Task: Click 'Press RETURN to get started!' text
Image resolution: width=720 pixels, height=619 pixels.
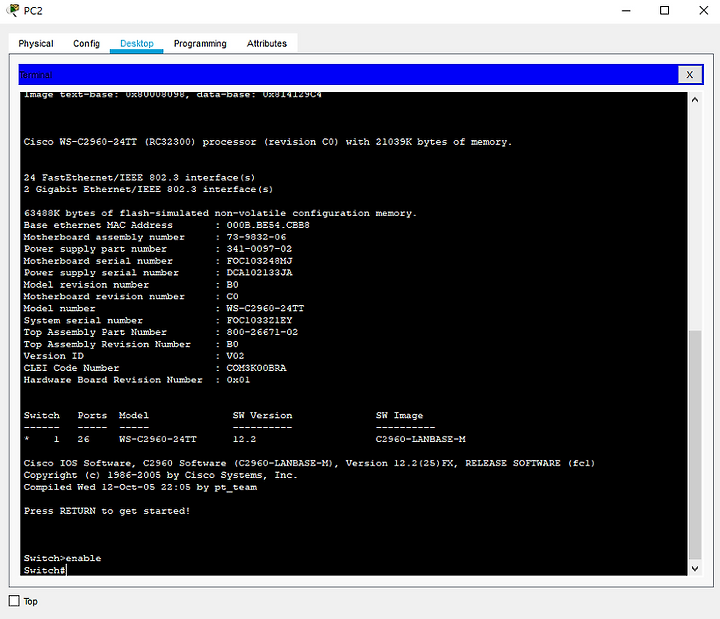Action: point(107,511)
